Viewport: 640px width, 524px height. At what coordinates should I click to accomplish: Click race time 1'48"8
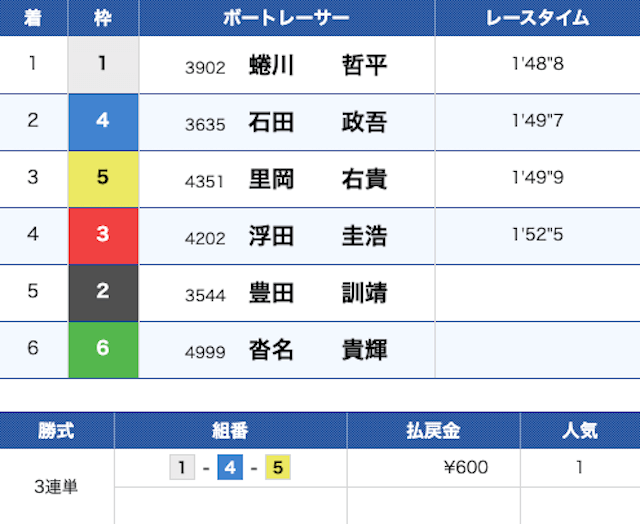click(538, 64)
